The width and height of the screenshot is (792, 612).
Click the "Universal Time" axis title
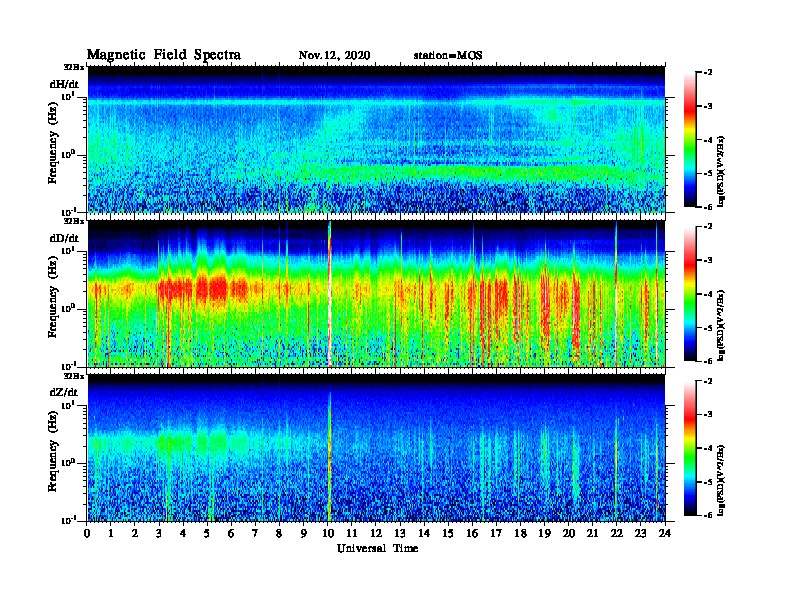point(378,548)
